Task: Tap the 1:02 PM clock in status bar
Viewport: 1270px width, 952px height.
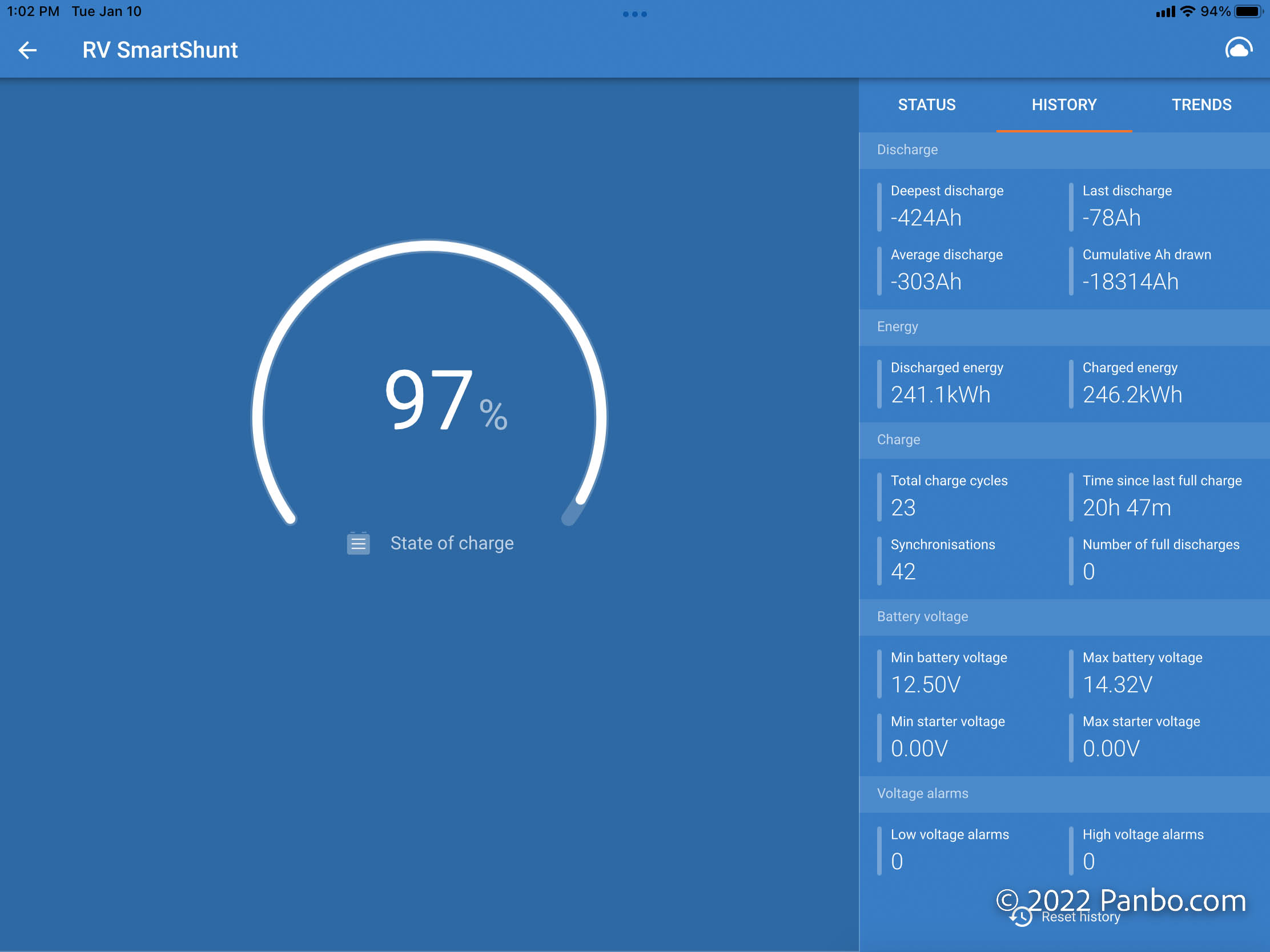Action: [x=33, y=11]
